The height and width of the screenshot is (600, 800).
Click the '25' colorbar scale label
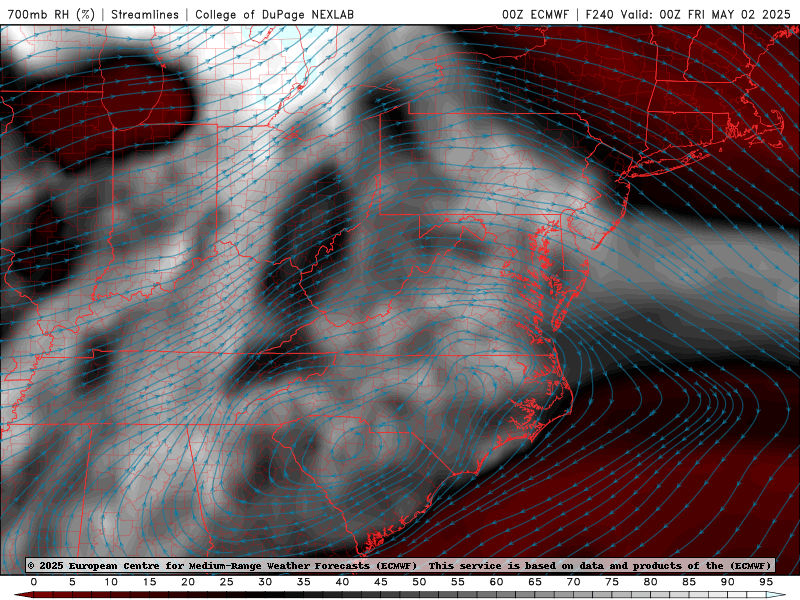point(227,582)
